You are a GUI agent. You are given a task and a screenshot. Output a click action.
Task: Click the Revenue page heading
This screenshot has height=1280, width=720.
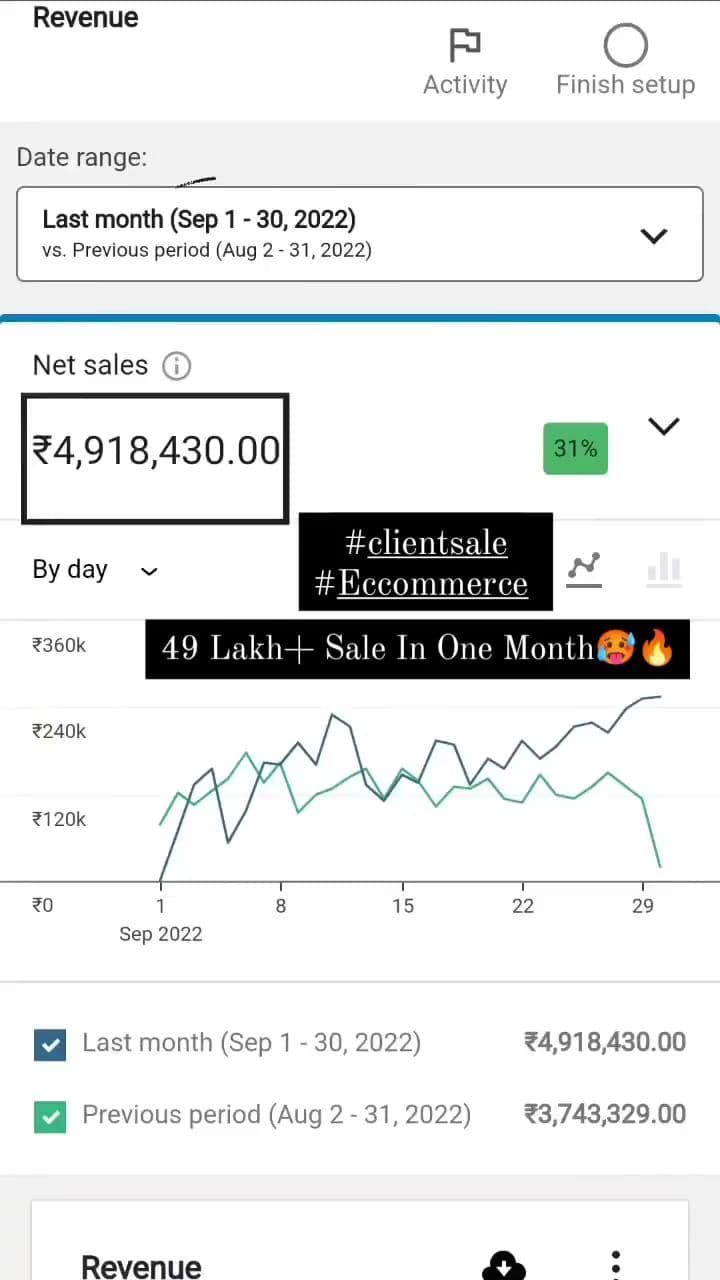(86, 17)
